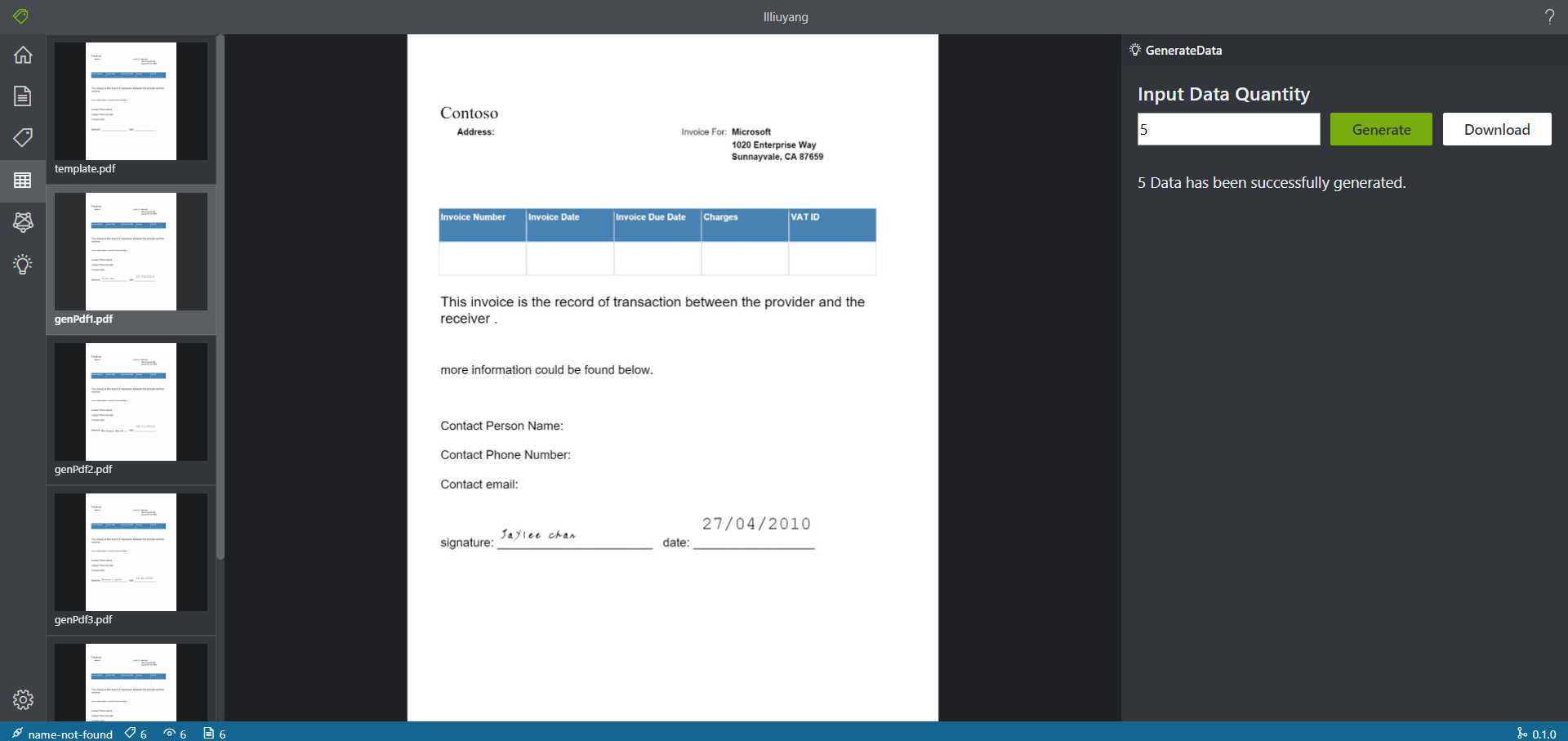Click the Illiuyang title text
Viewport: 1568px width, 741px height.
786,16
